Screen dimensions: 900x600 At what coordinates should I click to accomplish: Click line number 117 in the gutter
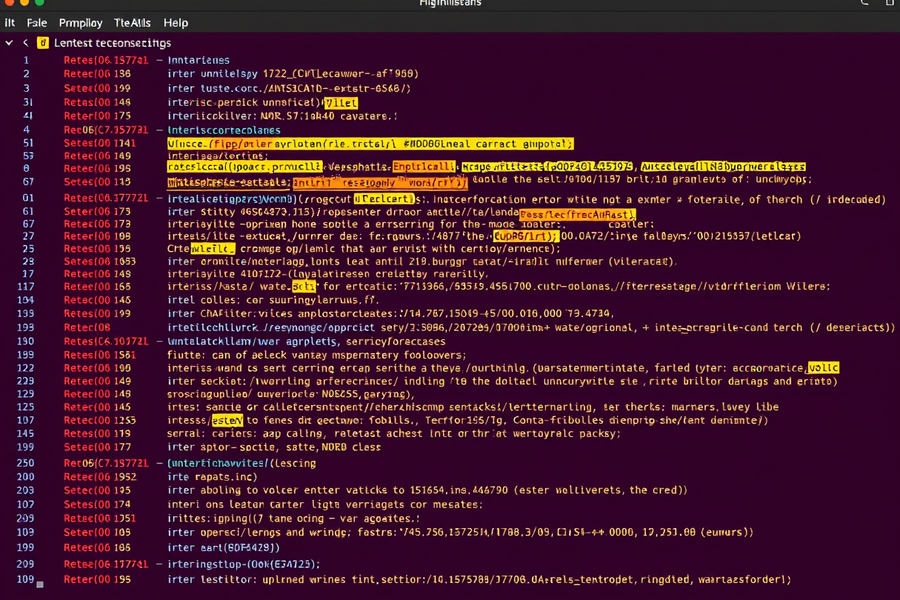[x=25, y=287]
